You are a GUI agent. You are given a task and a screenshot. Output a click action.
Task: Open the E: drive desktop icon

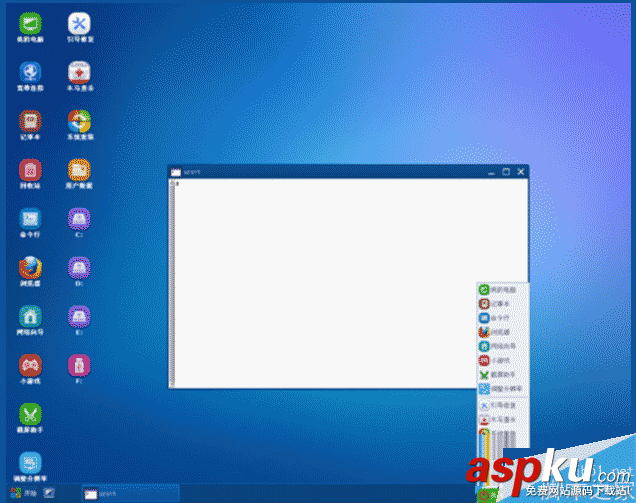click(79, 320)
